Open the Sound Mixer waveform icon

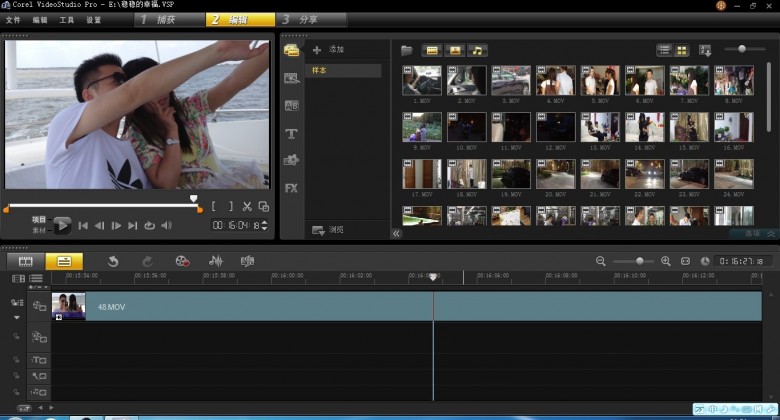pyautogui.click(x=215, y=261)
